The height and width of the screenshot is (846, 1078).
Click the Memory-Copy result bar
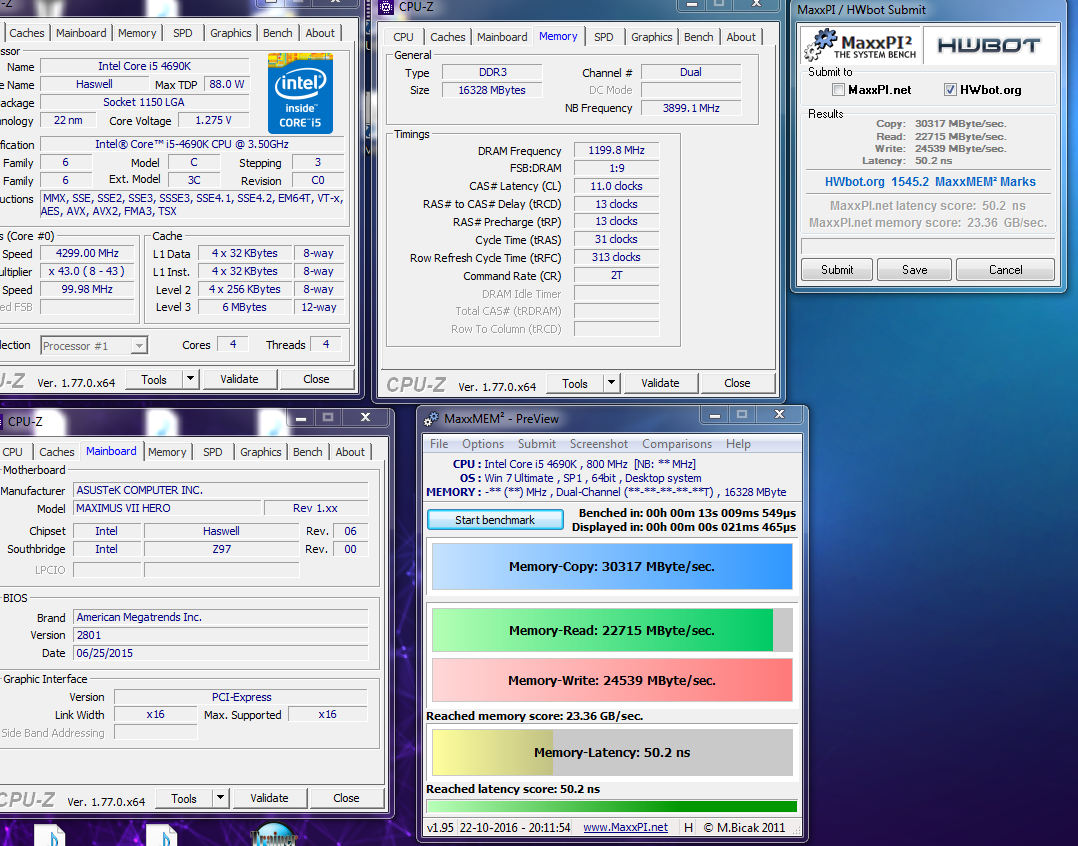(x=612, y=566)
